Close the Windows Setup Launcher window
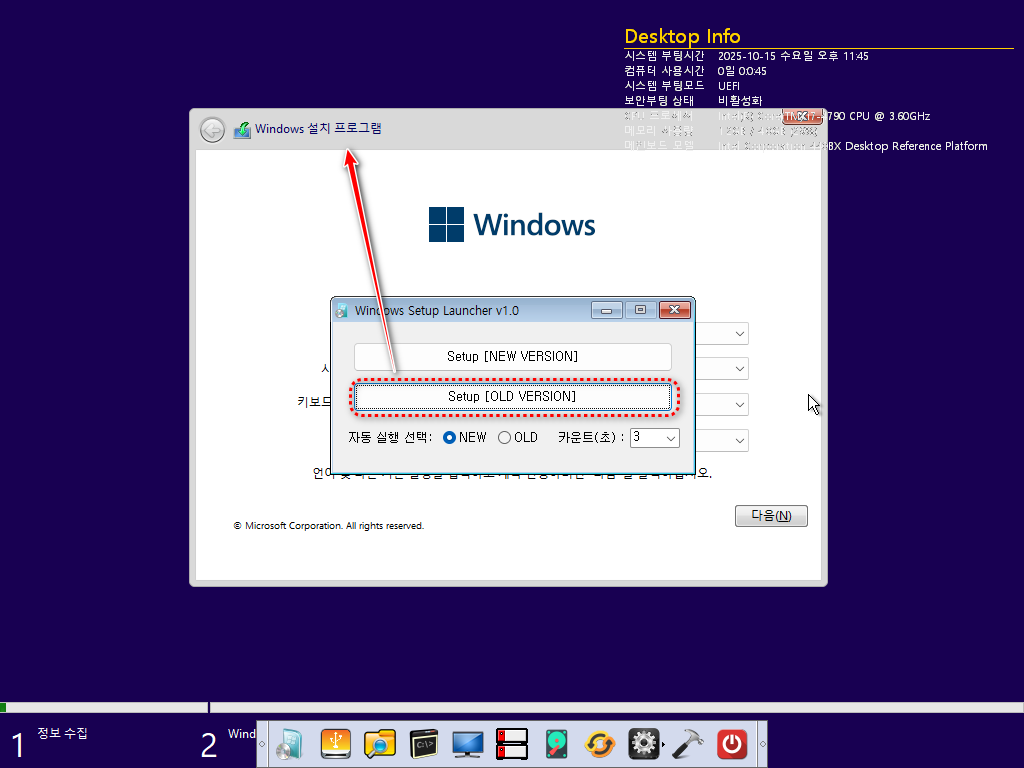 (675, 310)
